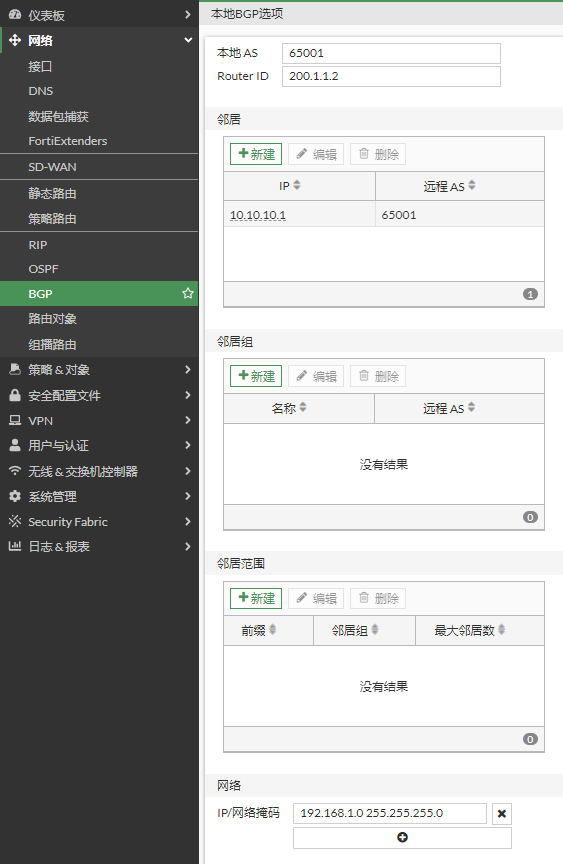The width and height of the screenshot is (563, 864).
Task: Expand Security Fabric submenu chevron
Action: 188,521
